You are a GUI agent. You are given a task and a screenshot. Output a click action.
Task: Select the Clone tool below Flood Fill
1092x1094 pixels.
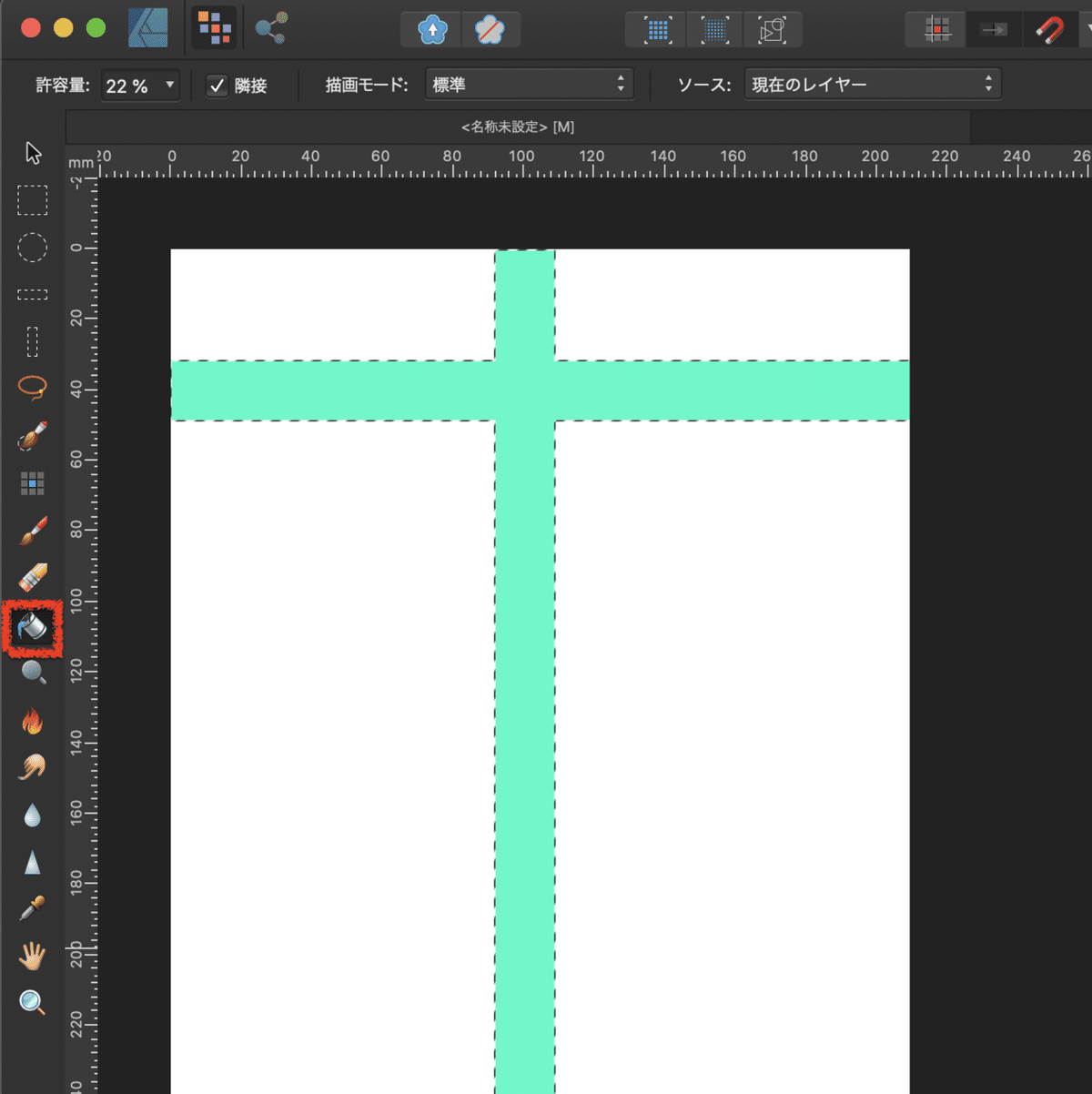pos(33,674)
